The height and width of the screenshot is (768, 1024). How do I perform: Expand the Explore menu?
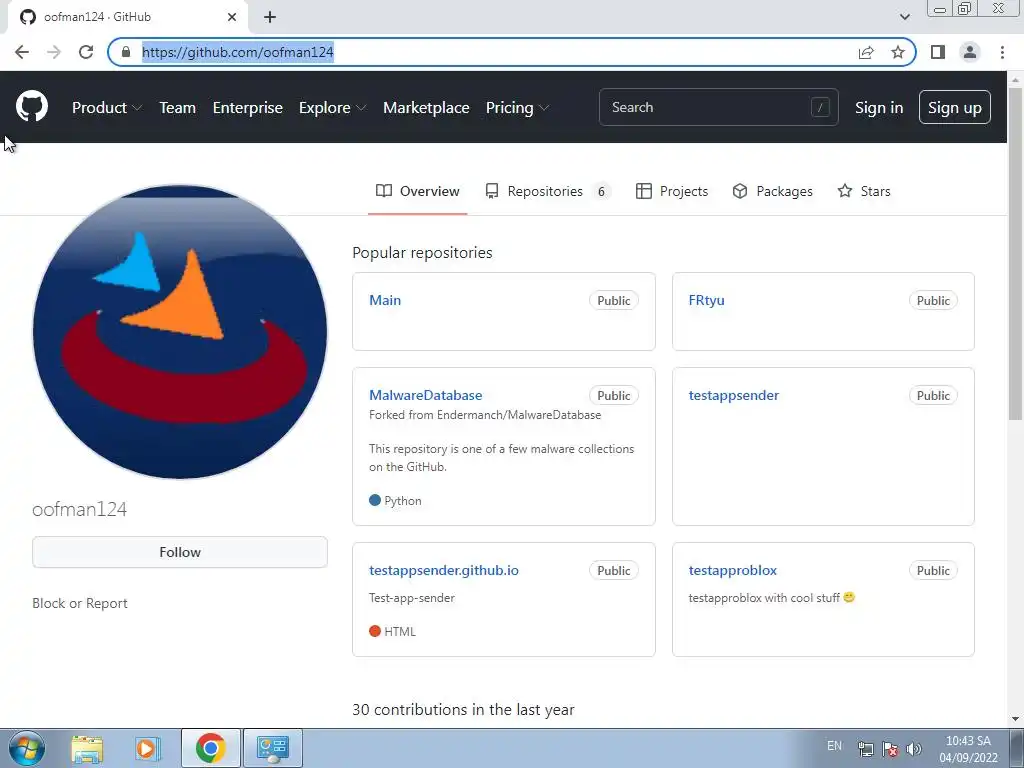[x=332, y=108]
